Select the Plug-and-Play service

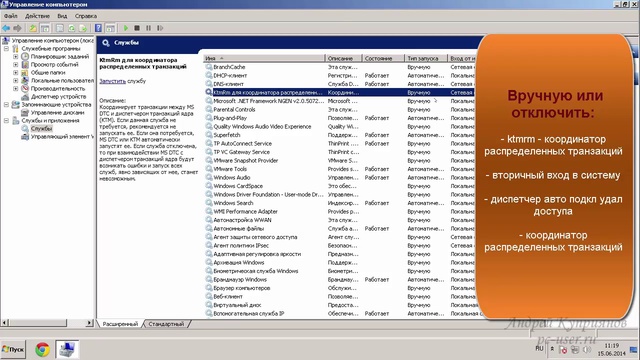click(339, 118)
